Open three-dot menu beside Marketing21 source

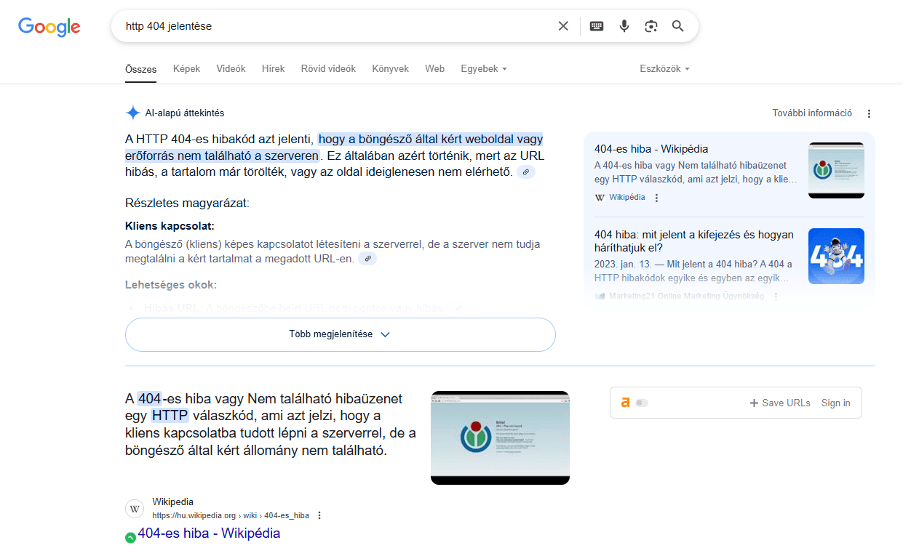point(776,296)
